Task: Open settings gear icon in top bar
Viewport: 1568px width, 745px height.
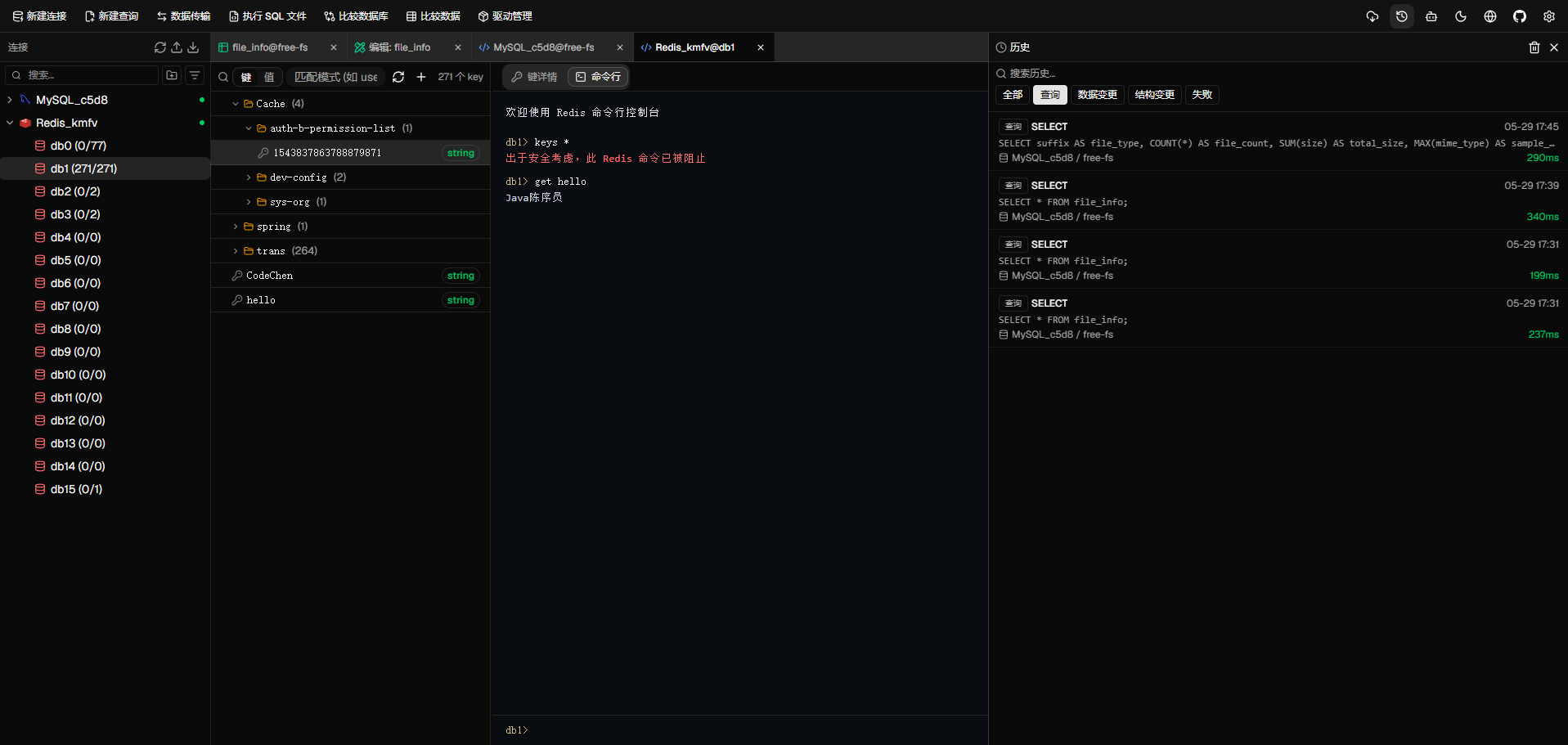Action: 1549,16
